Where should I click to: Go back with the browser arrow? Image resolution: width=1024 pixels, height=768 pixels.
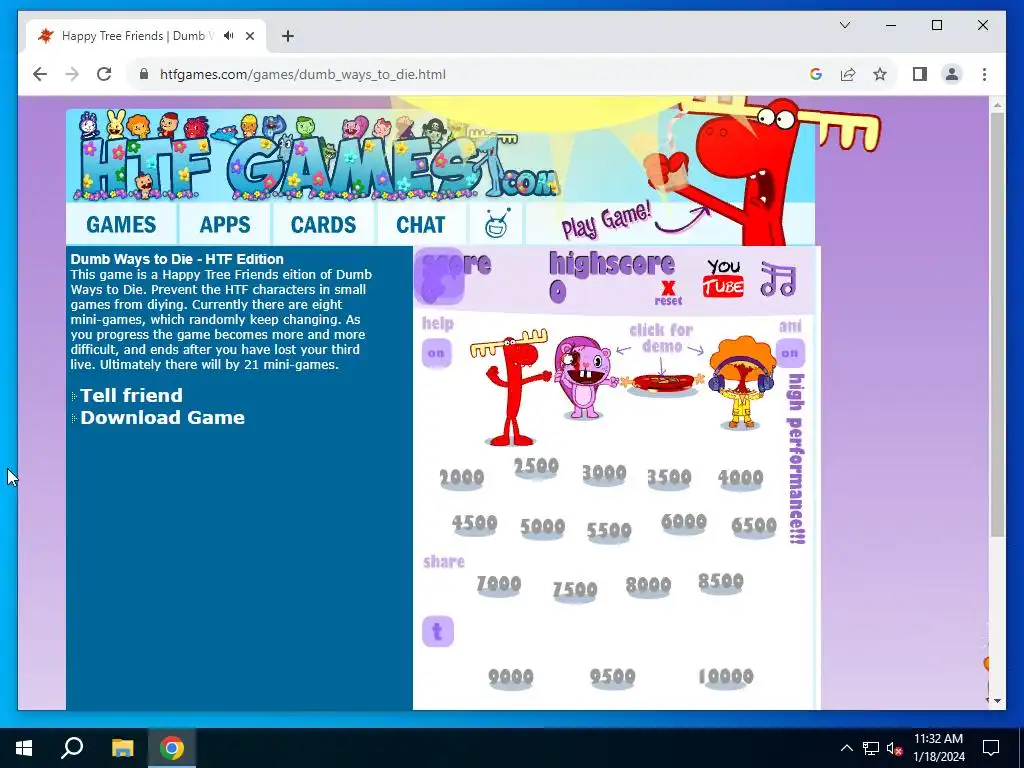point(40,74)
